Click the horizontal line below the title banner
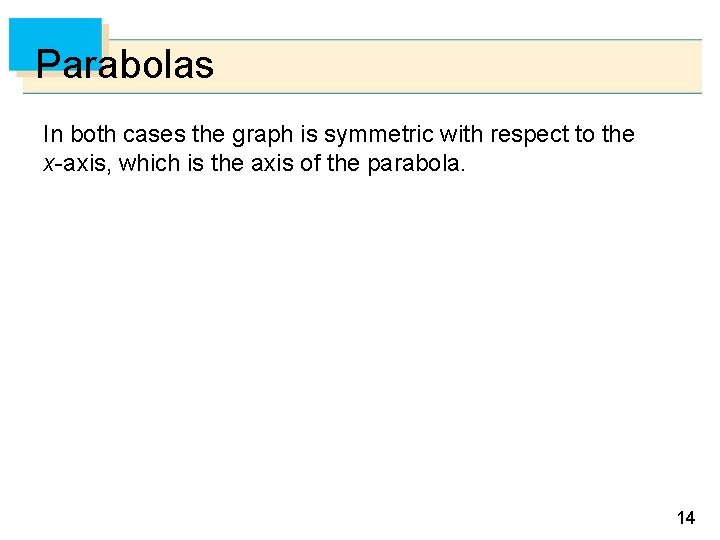 pos(362,93)
